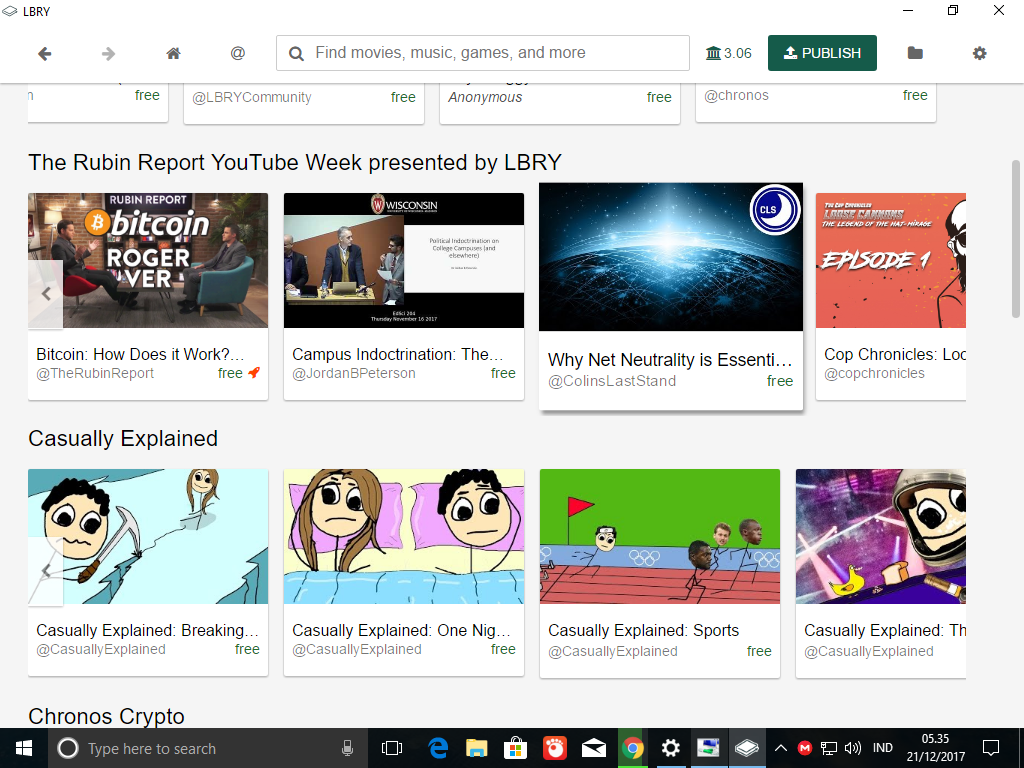Open the home page icon
Screen dimensions: 1024x768
pyautogui.click(x=173, y=54)
